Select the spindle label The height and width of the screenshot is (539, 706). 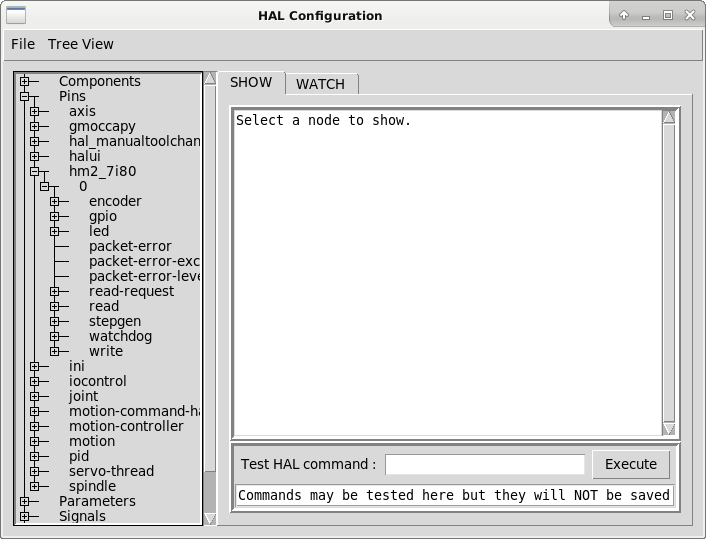click(92, 486)
